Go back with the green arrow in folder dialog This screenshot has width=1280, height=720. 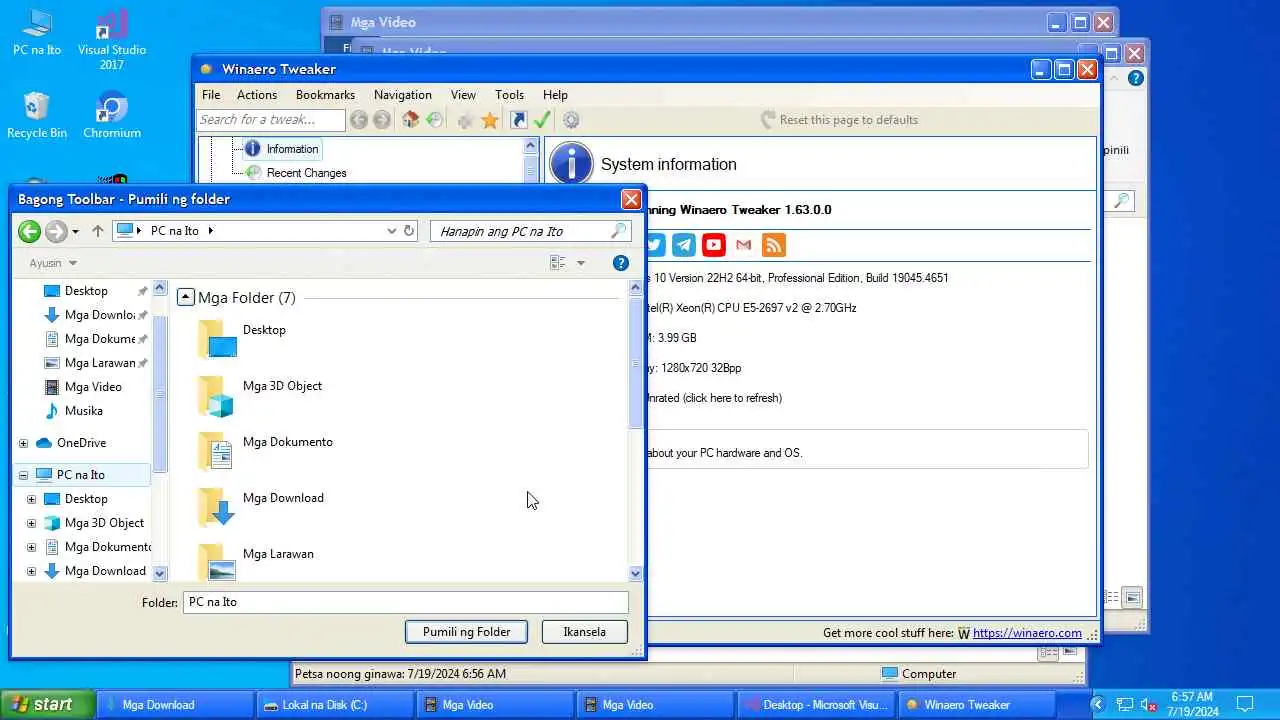coord(29,231)
